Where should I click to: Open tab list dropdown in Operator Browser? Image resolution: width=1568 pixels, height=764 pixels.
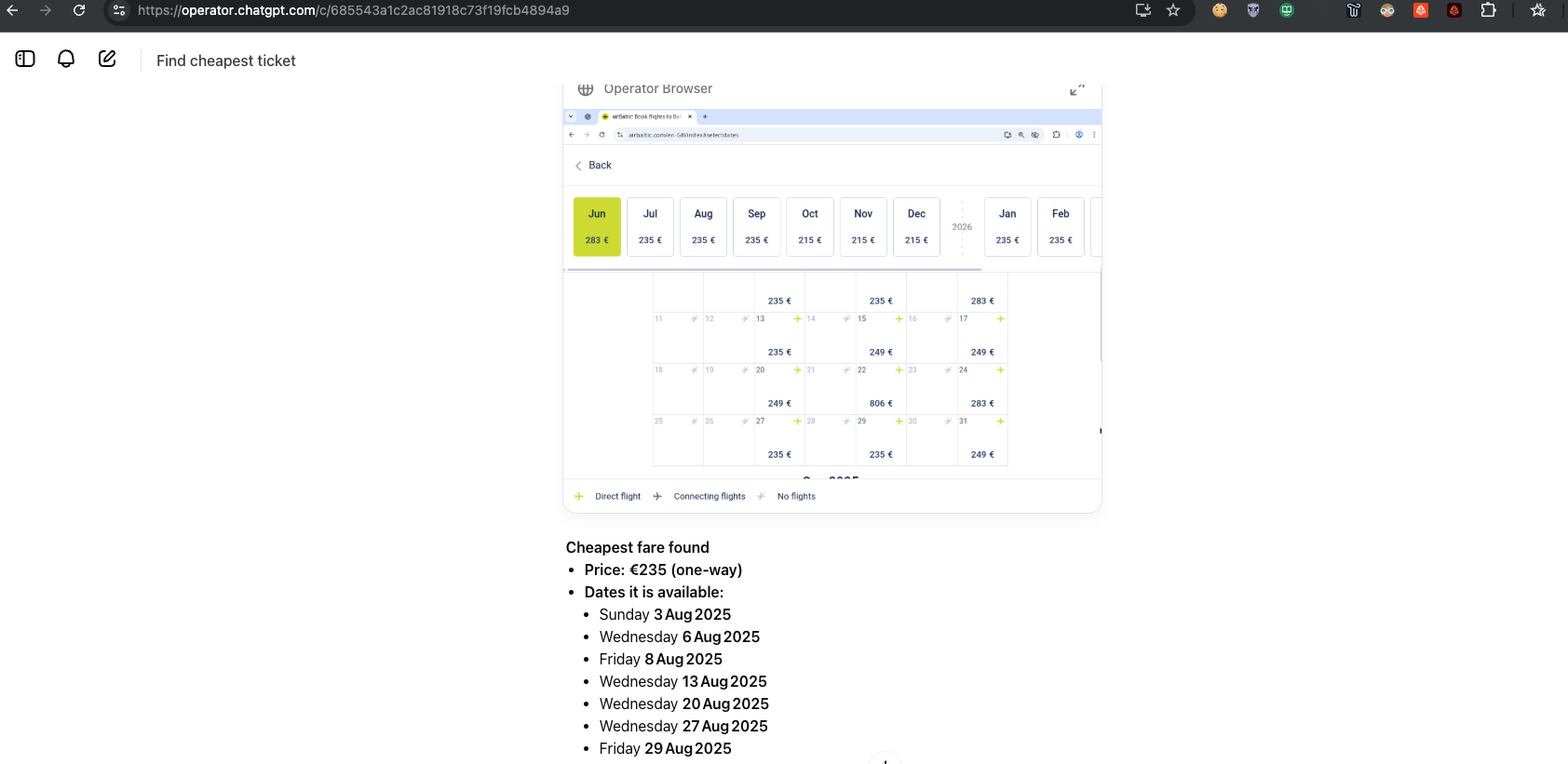(x=571, y=117)
